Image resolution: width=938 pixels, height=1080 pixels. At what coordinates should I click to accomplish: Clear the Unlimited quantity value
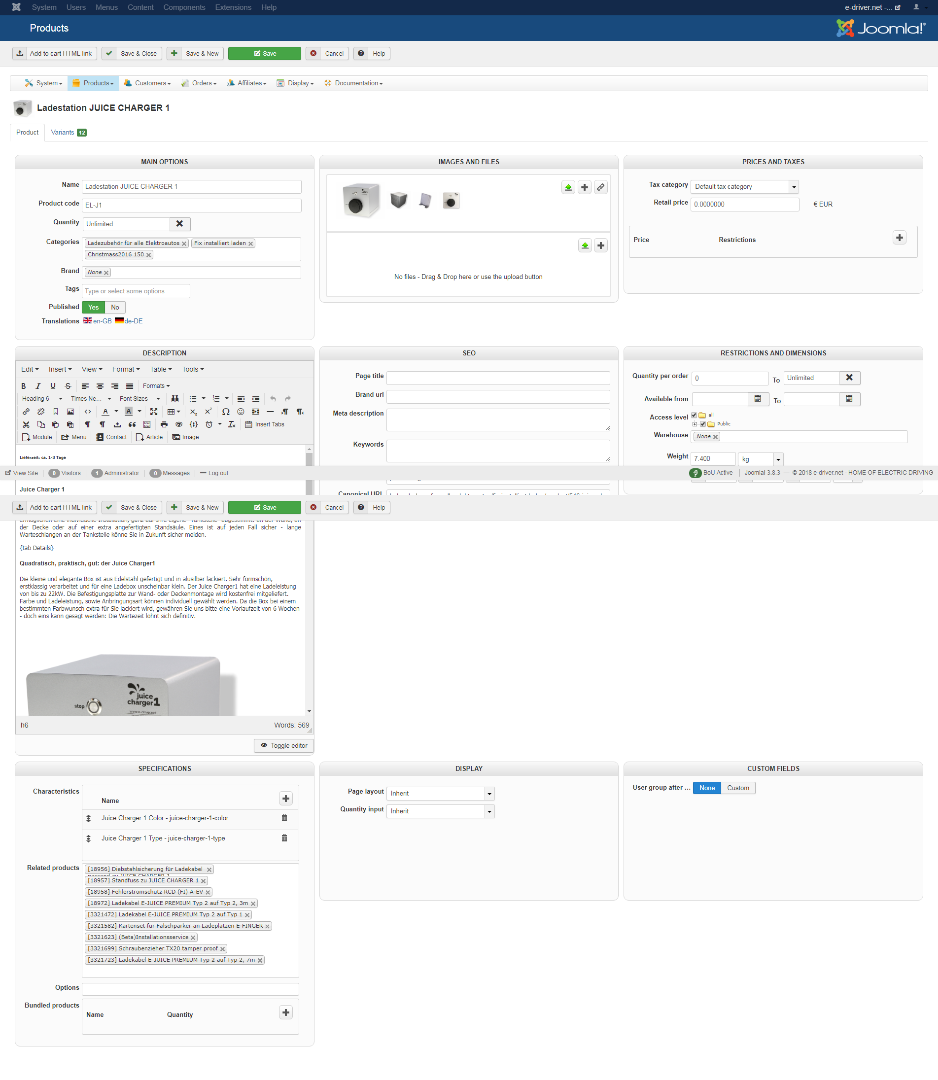click(180, 224)
